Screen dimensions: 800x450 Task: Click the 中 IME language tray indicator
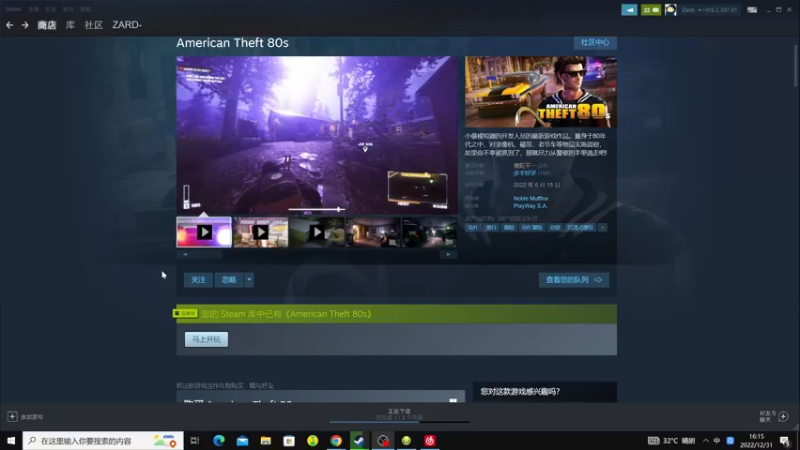(x=717, y=440)
